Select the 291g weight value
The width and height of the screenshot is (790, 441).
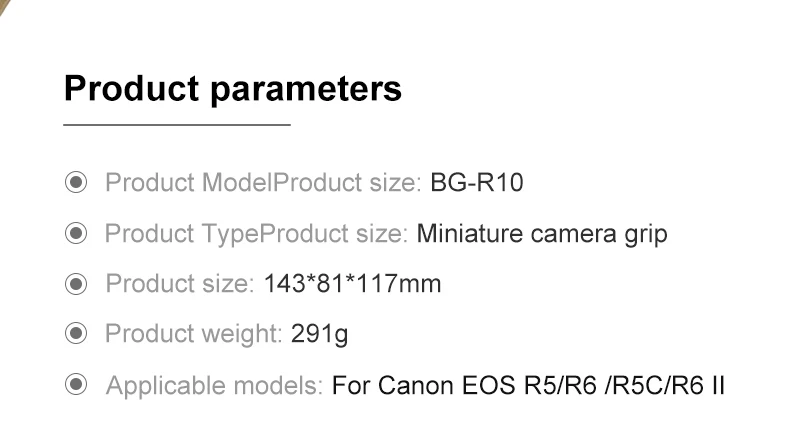319,334
